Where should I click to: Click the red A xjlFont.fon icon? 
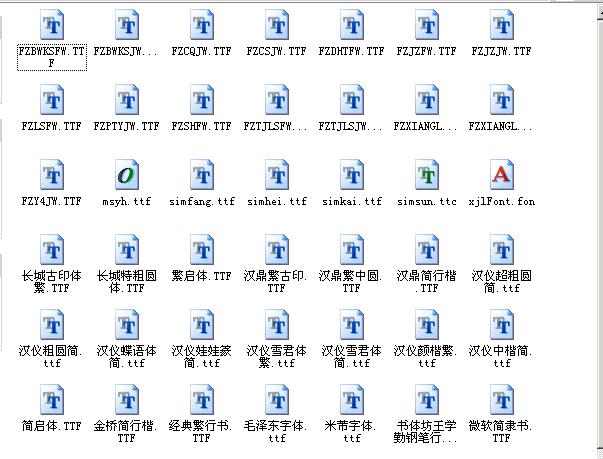click(x=501, y=175)
